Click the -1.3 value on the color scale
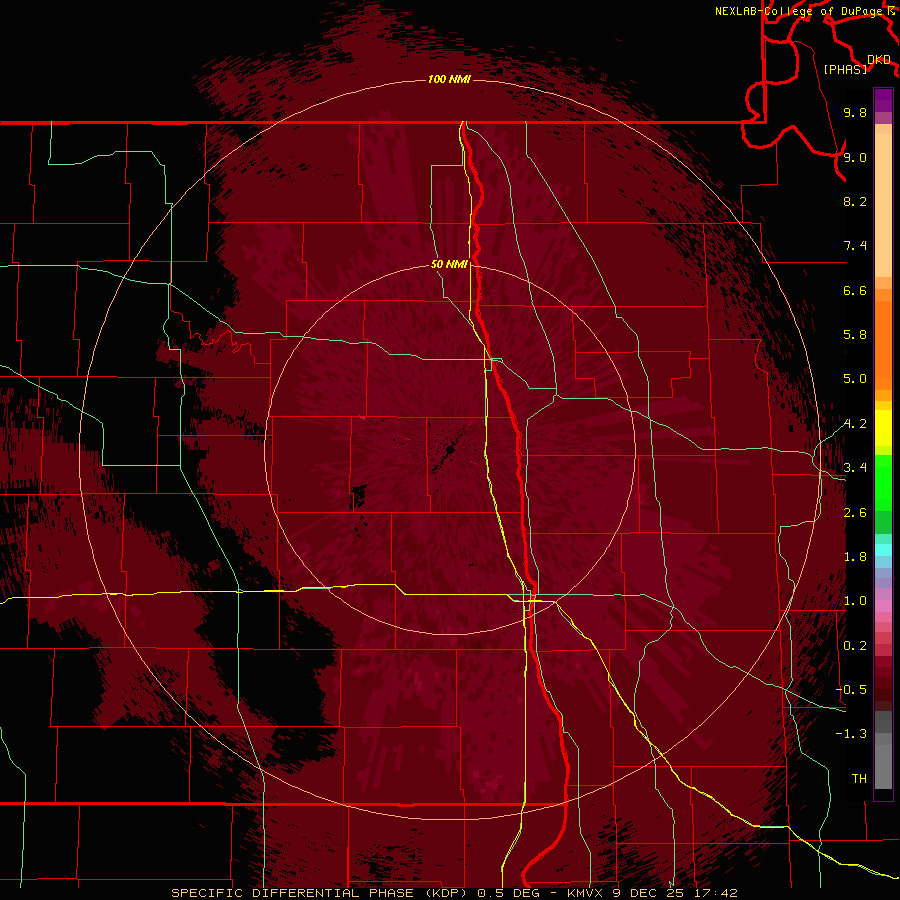This screenshot has width=900, height=900. click(851, 734)
